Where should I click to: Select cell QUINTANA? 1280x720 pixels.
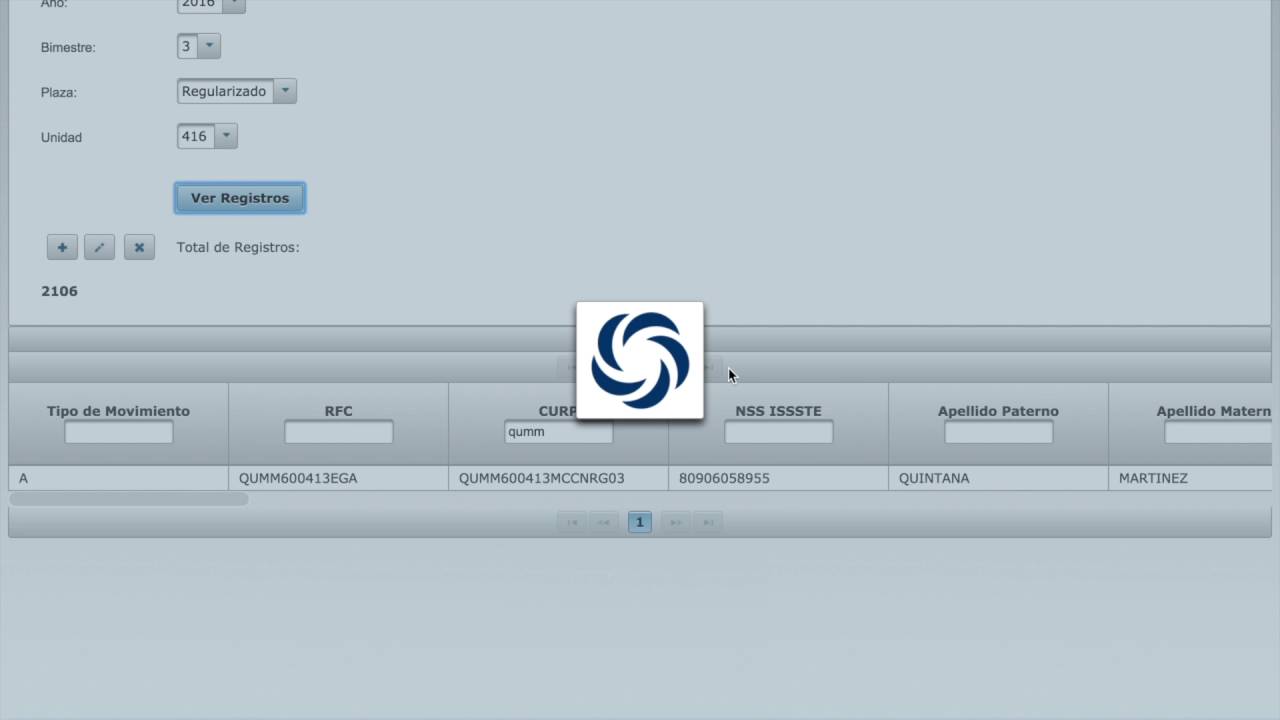click(934, 478)
